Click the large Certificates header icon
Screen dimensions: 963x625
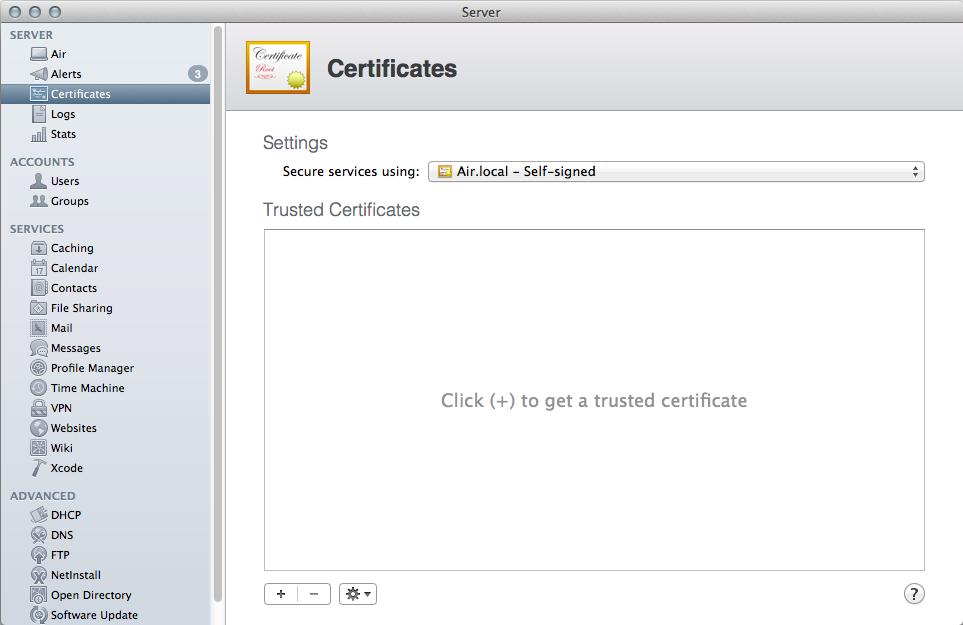[x=278, y=68]
